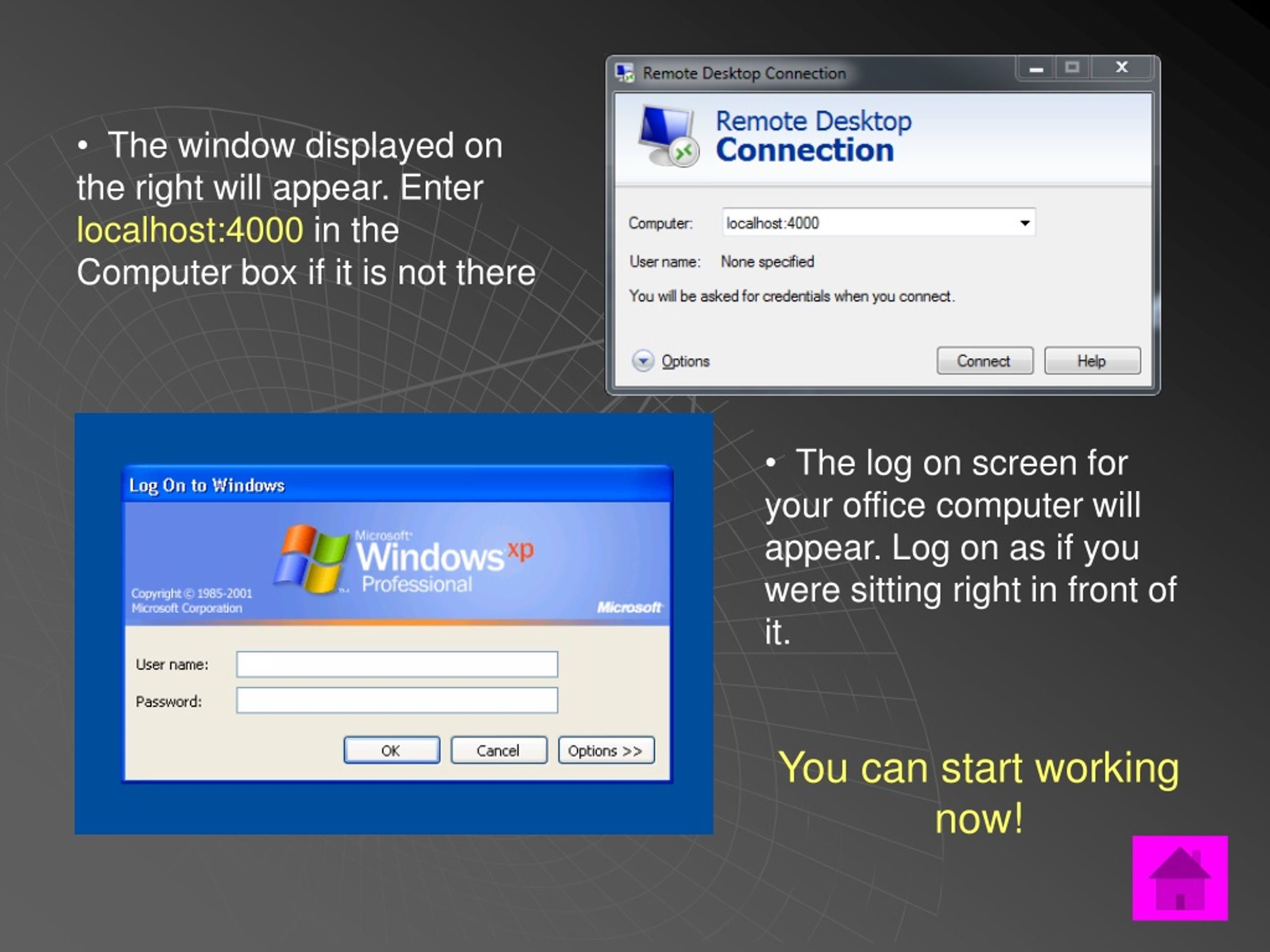Click Cancel in Log On to Windows
Viewport: 1270px width, 952px height.
pyautogui.click(x=499, y=750)
